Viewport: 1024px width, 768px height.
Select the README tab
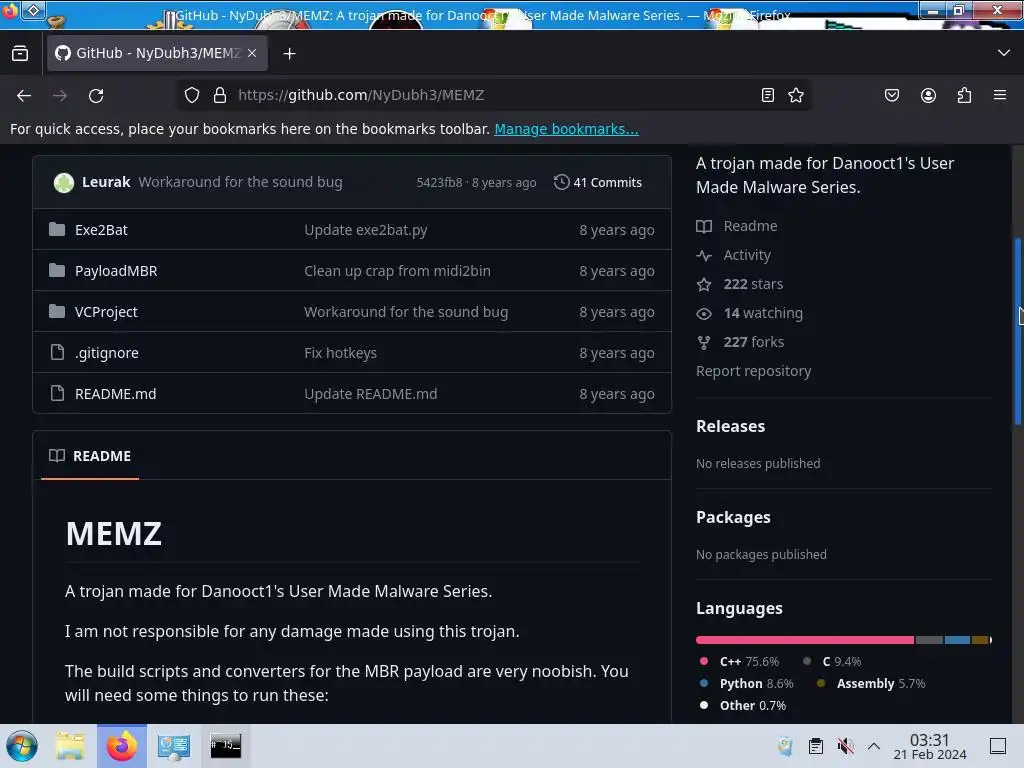tap(90, 456)
